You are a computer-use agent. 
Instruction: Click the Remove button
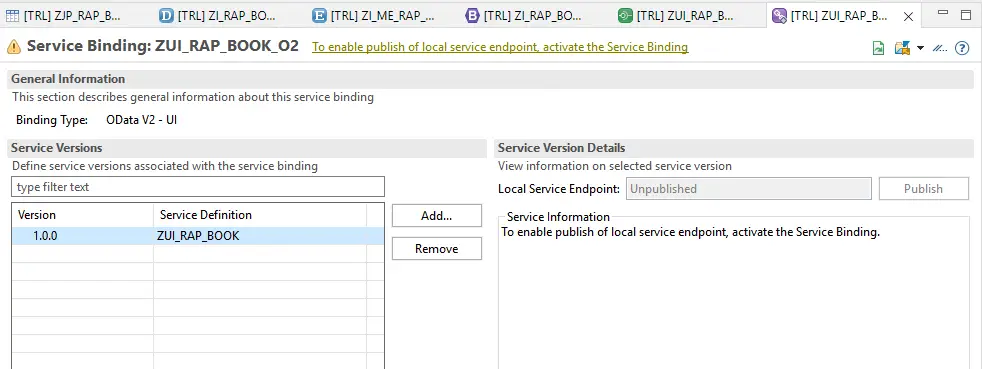(x=437, y=249)
